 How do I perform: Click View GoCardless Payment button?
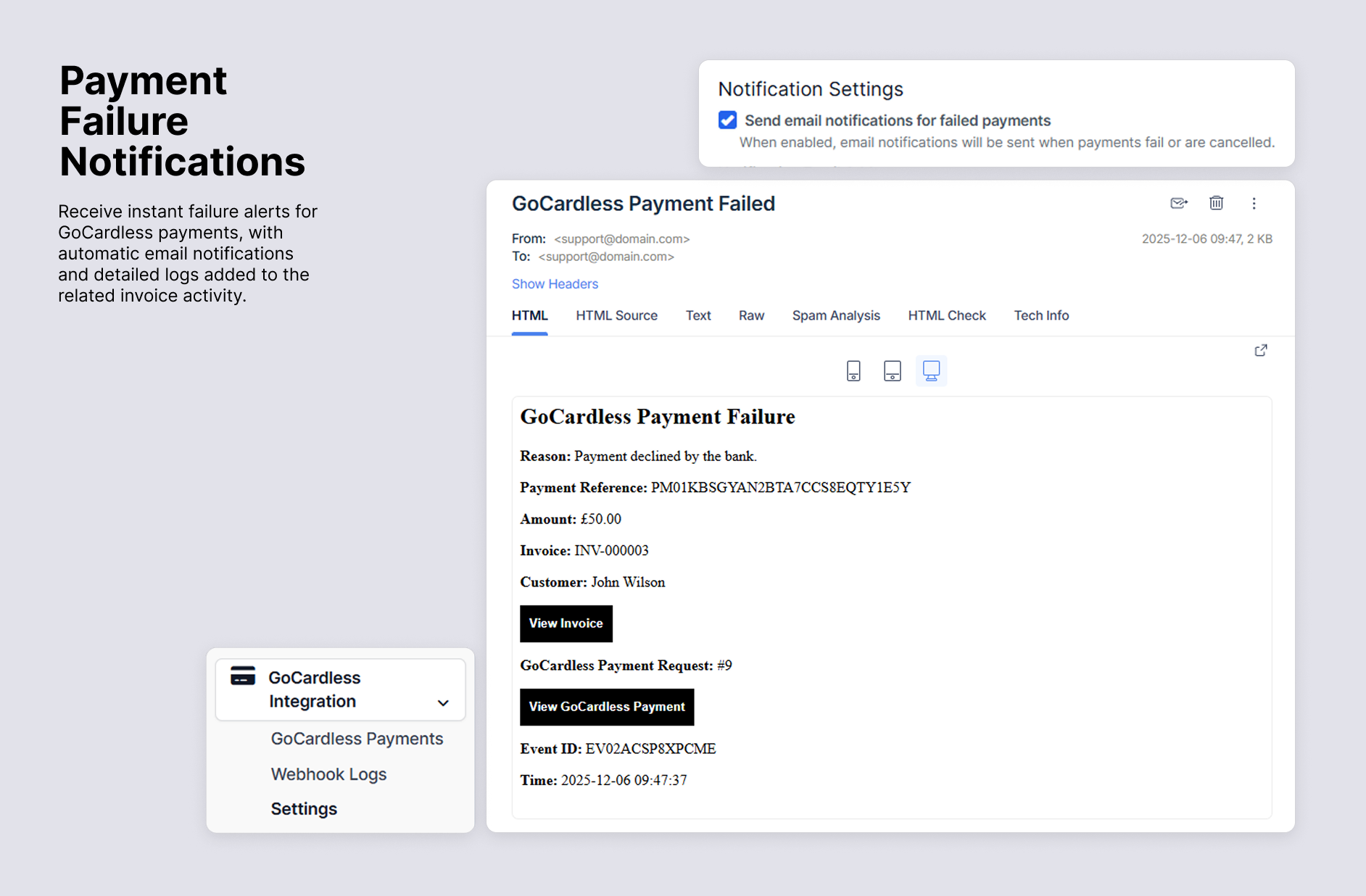(x=607, y=707)
